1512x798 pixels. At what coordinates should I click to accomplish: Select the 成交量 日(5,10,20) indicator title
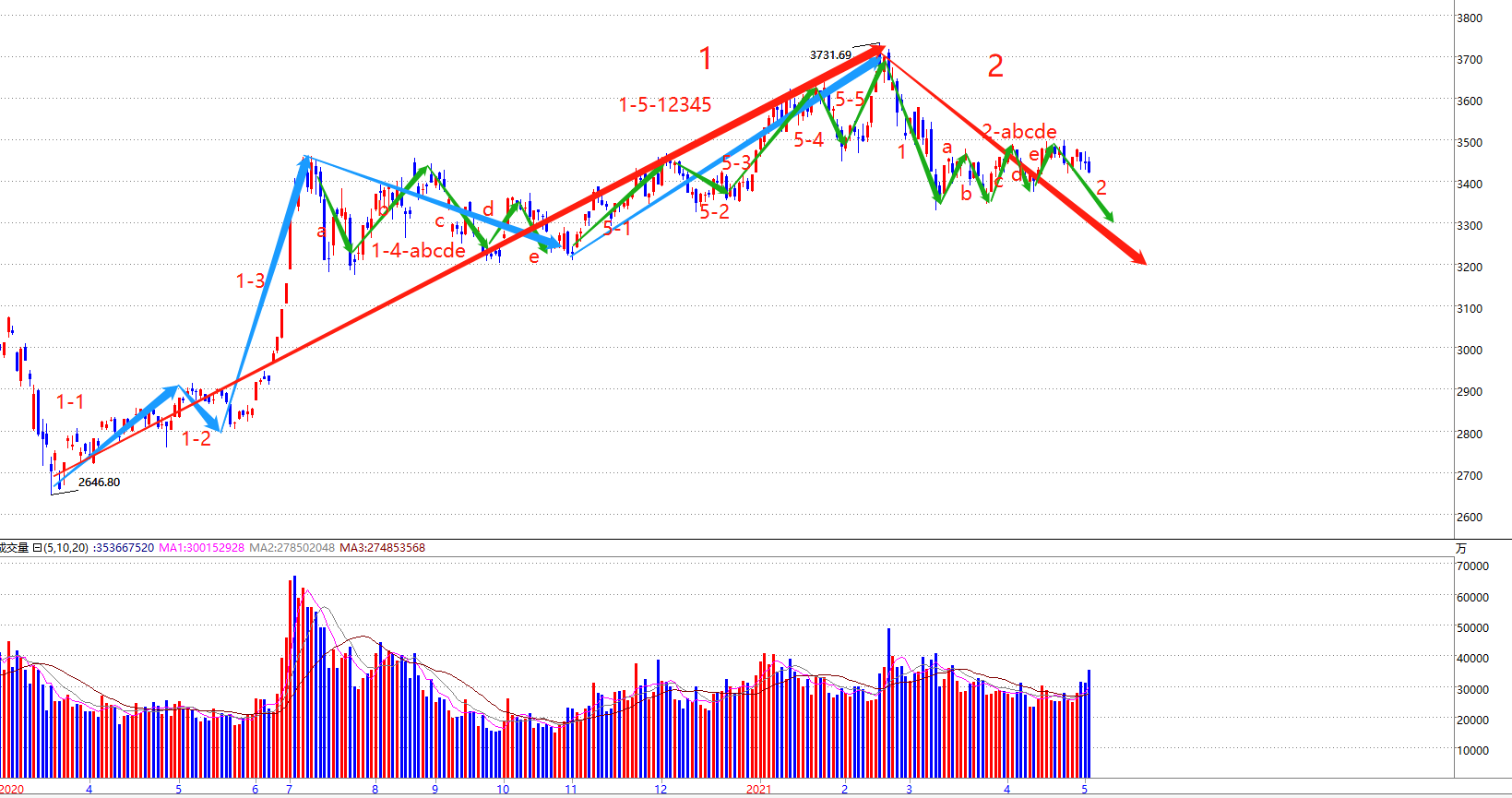(44, 548)
